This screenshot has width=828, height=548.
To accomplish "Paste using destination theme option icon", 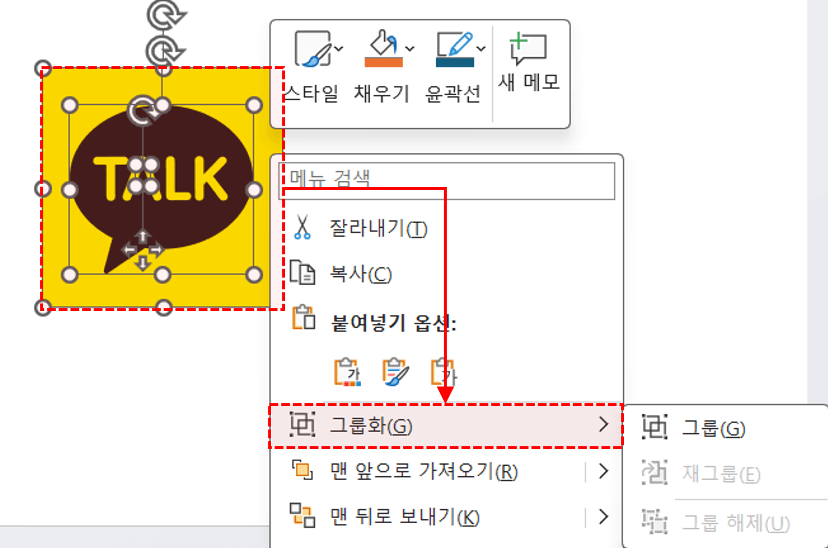I will pos(347,372).
